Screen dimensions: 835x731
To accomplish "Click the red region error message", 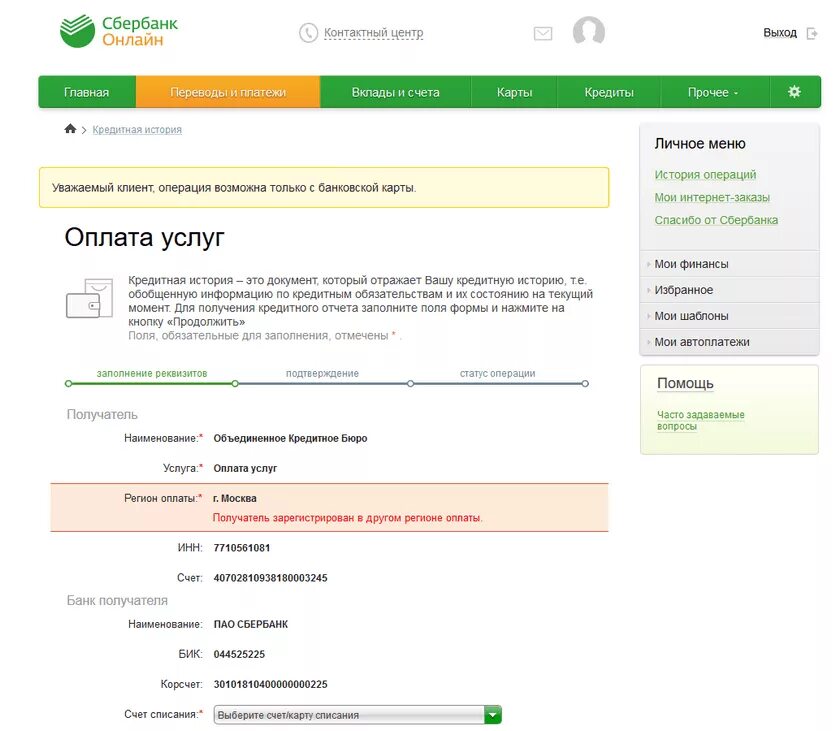I will tap(347, 518).
